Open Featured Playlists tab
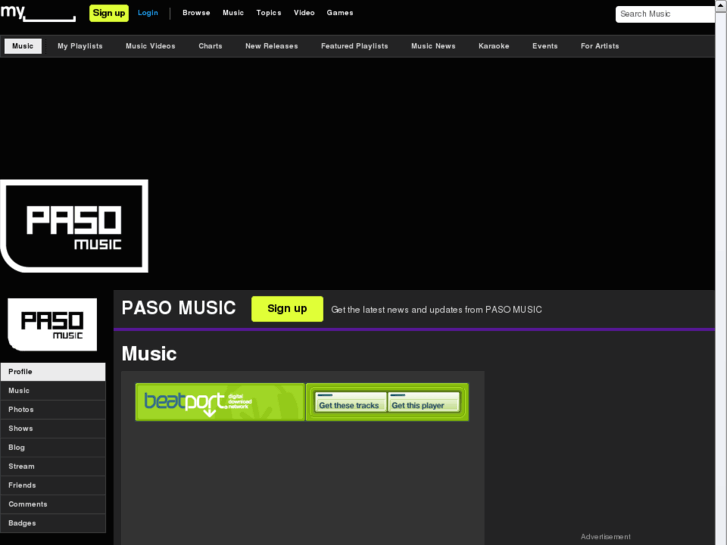Viewport: 727px width, 545px height. 355,46
